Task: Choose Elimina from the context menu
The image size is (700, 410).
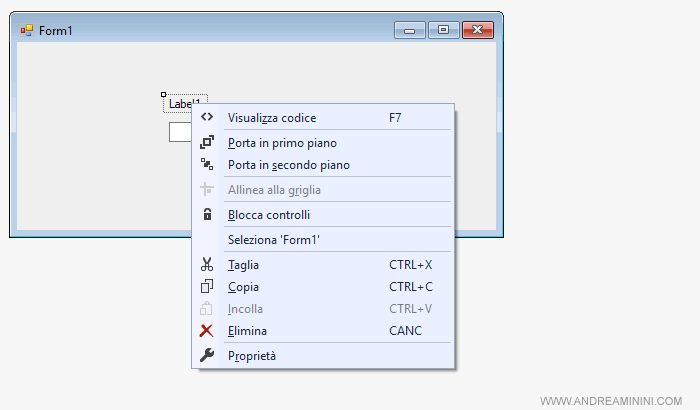Action: 247,331
